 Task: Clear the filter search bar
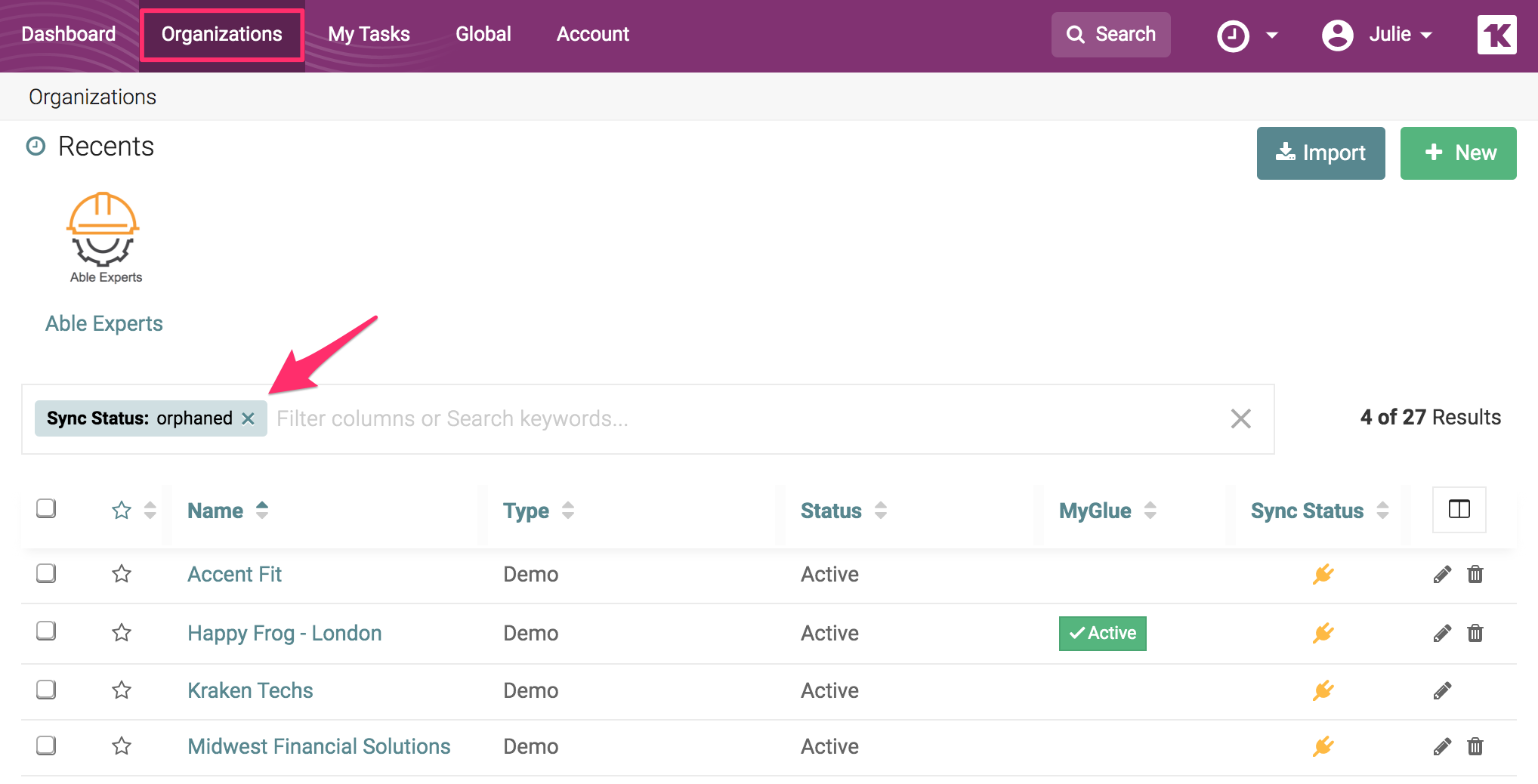point(1240,418)
